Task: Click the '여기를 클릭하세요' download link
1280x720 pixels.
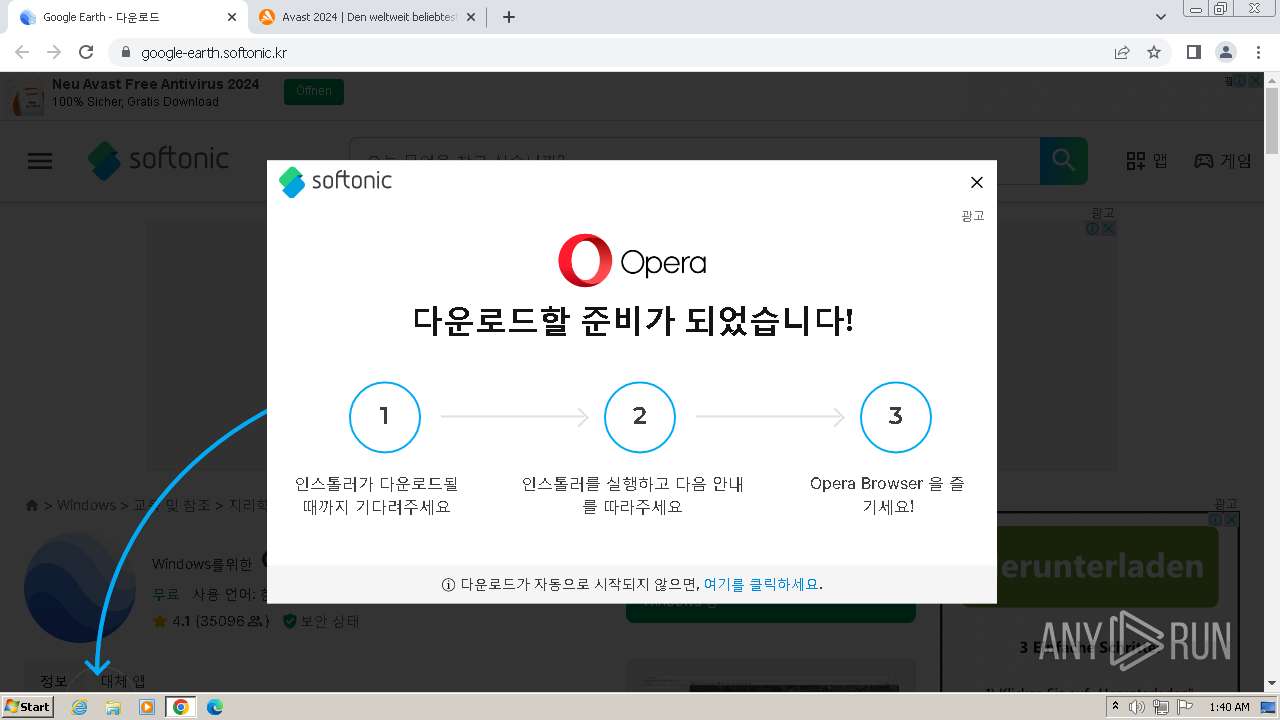Action: click(761, 584)
